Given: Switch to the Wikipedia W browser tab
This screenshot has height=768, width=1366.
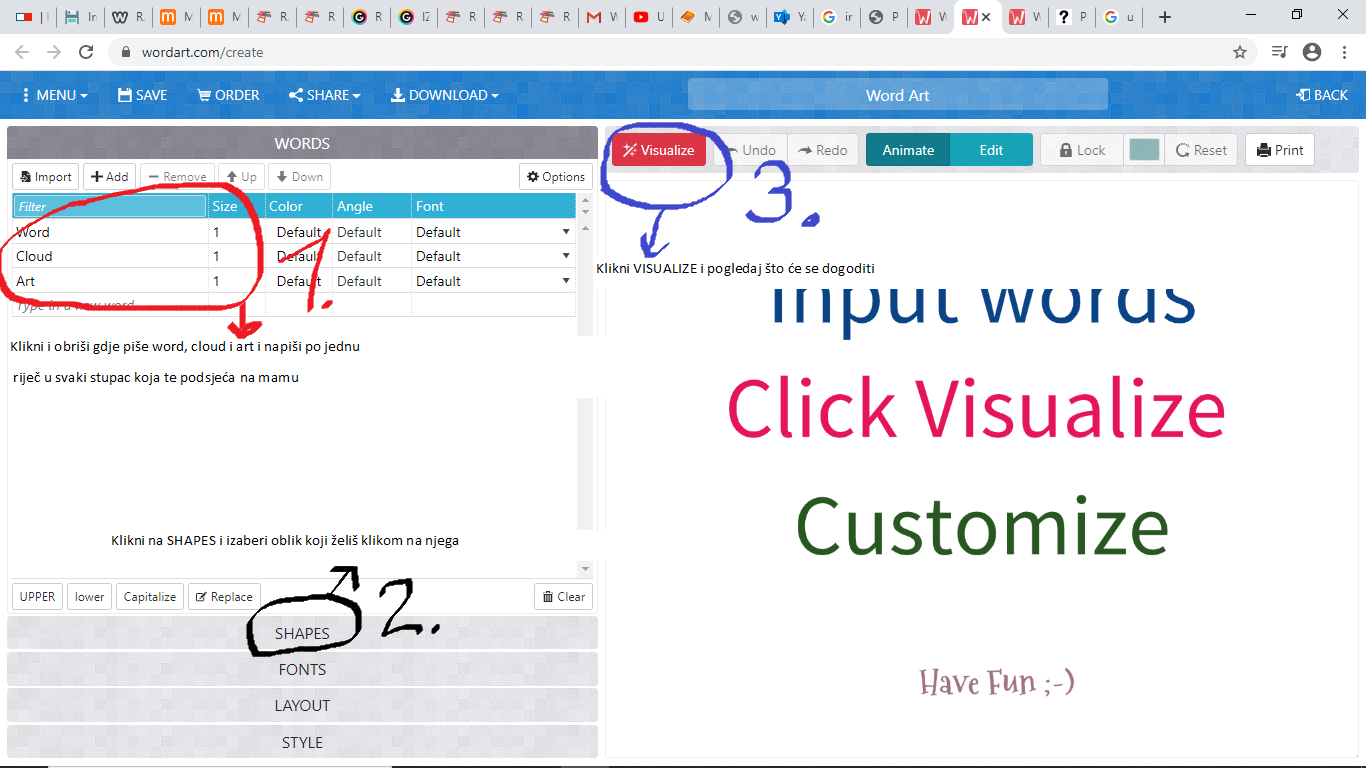Looking at the screenshot, I should tap(130, 17).
